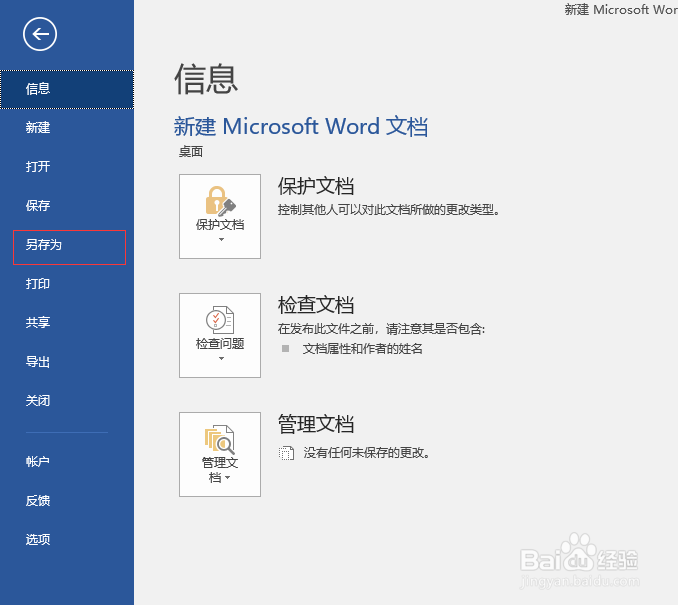Screen dimensions: 678x605
Task: Open the 导出 section
Action: coord(67,362)
